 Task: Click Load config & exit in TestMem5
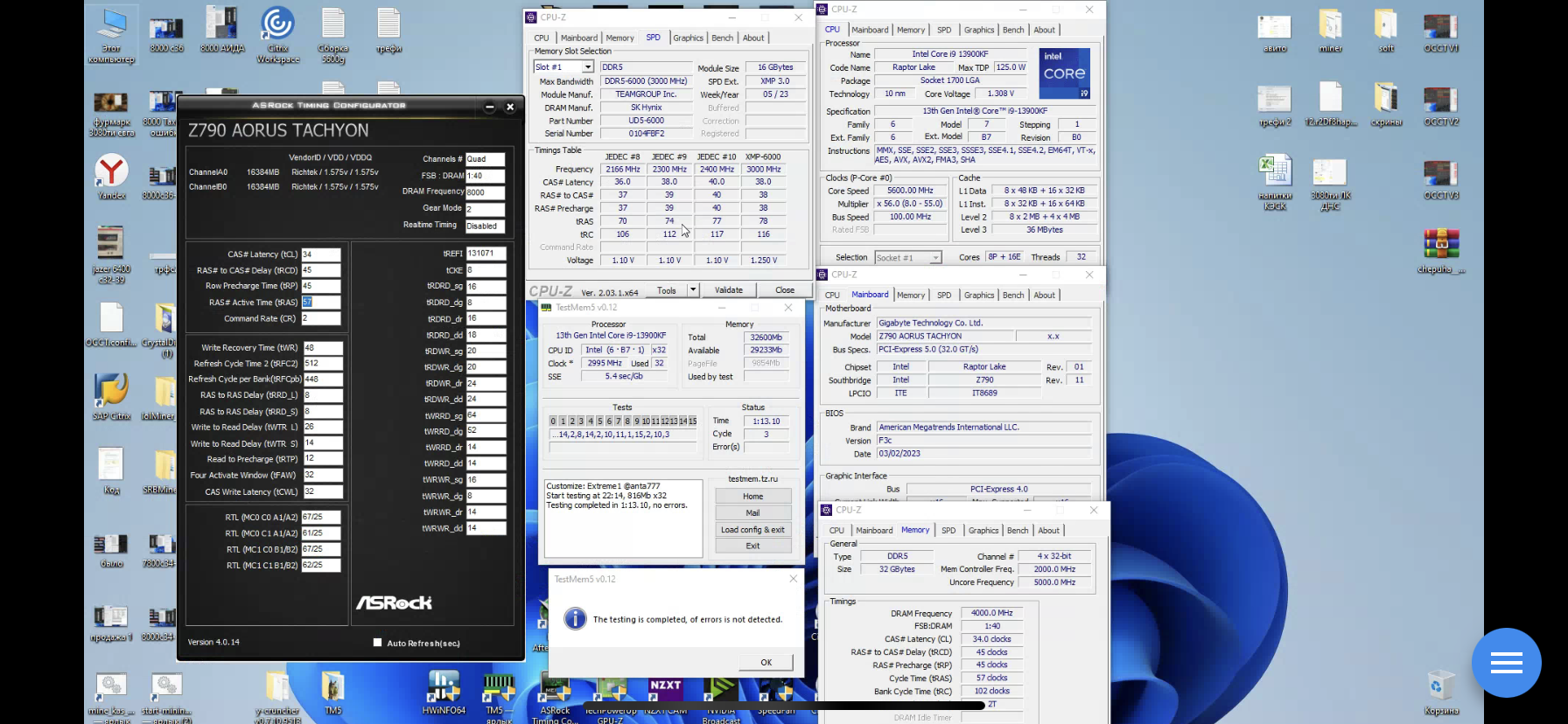coord(752,530)
